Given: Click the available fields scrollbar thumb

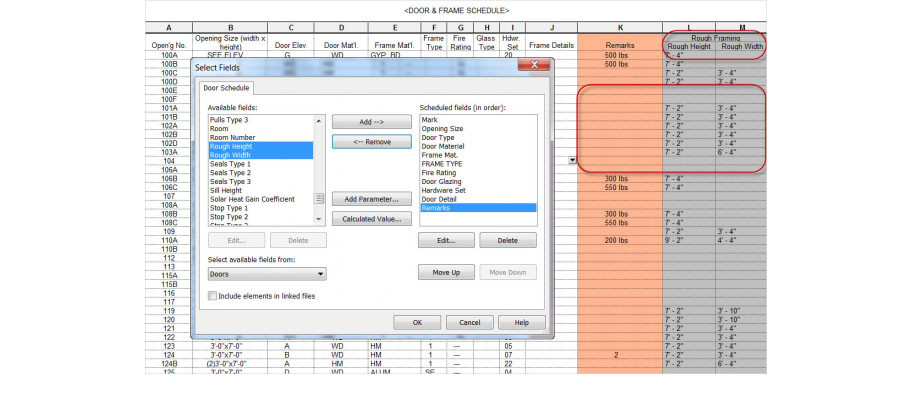Looking at the screenshot, I should [x=319, y=198].
